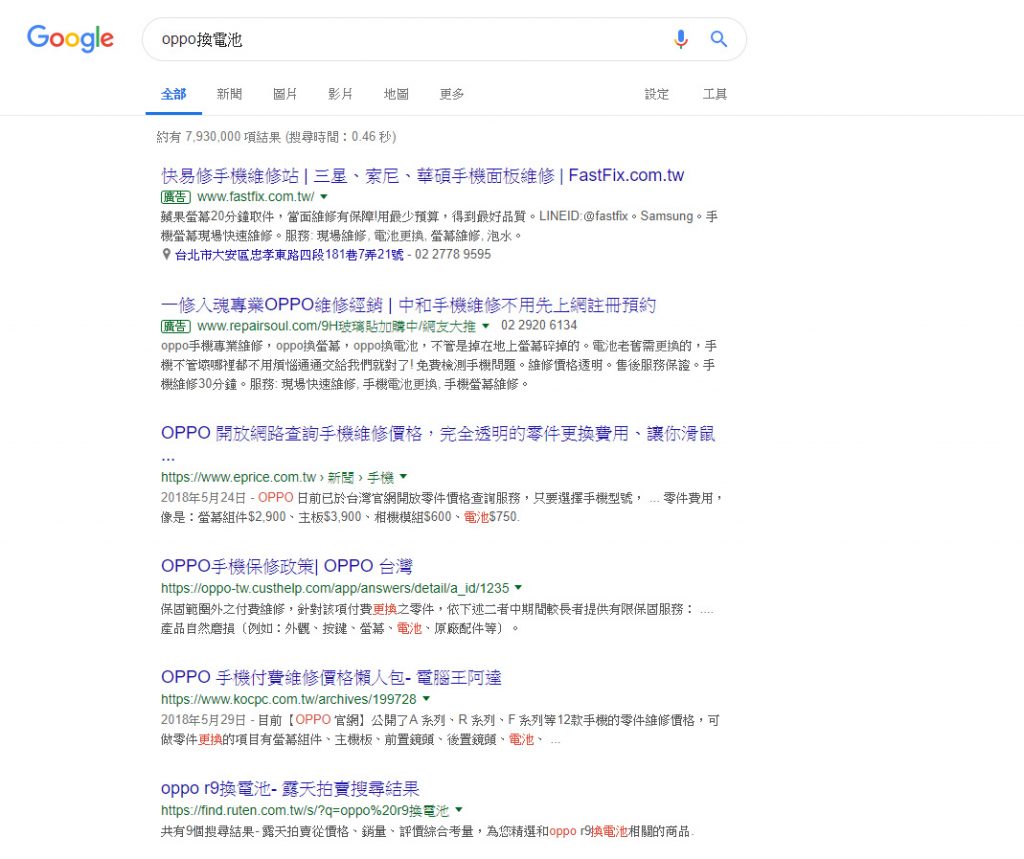Switch to the 圖片 tab

pyautogui.click(x=285, y=94)
